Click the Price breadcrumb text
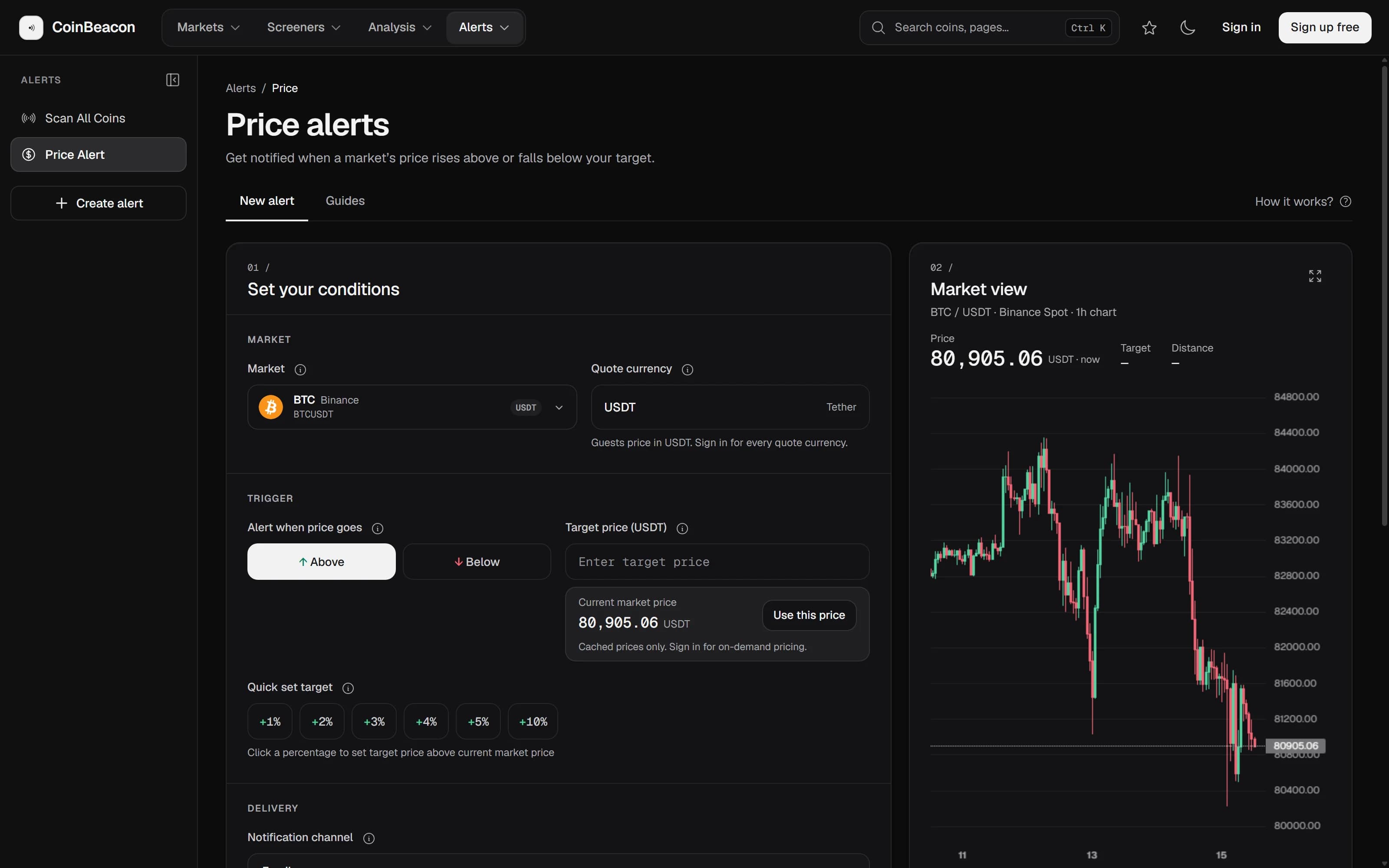This screenshot has width=1389, height=868. [x=285, y=89]
